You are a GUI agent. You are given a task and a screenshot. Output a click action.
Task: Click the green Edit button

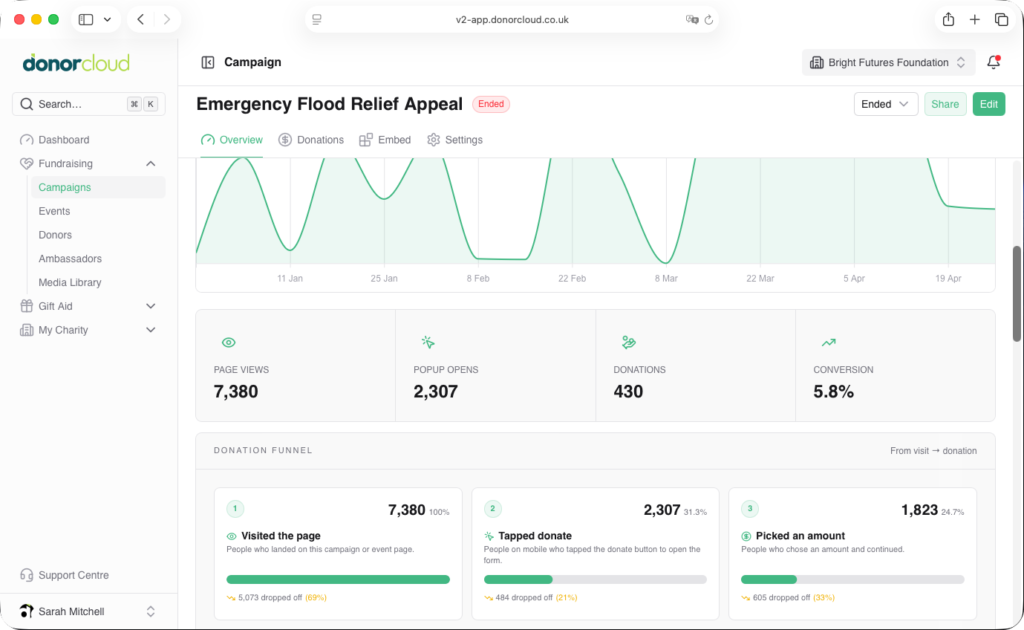click(988, 104)
